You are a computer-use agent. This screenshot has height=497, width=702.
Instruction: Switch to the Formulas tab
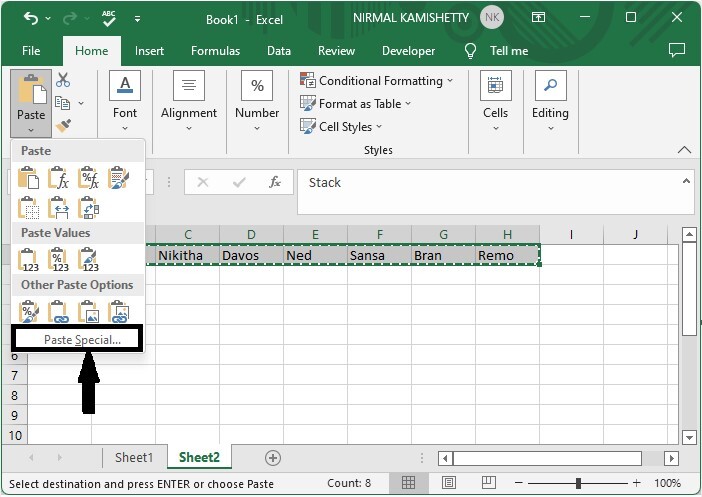click(215, 51)
